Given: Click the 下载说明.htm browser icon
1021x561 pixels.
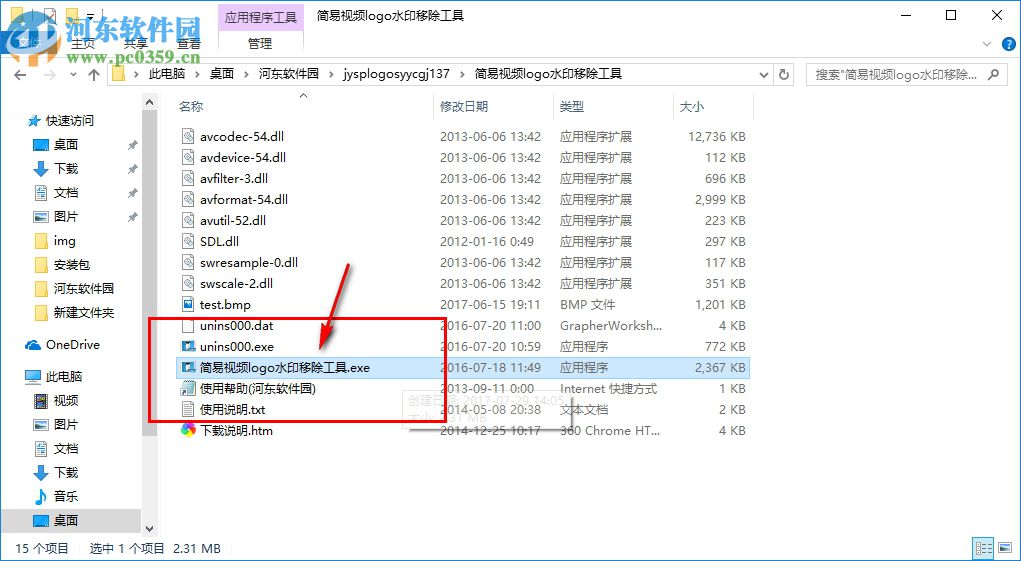Looking at the screenshot, I should (x=188, y=430).
